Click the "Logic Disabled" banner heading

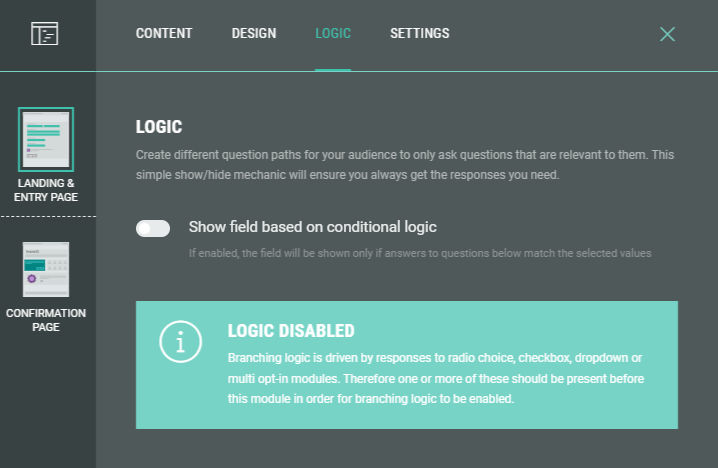point(291,331)
